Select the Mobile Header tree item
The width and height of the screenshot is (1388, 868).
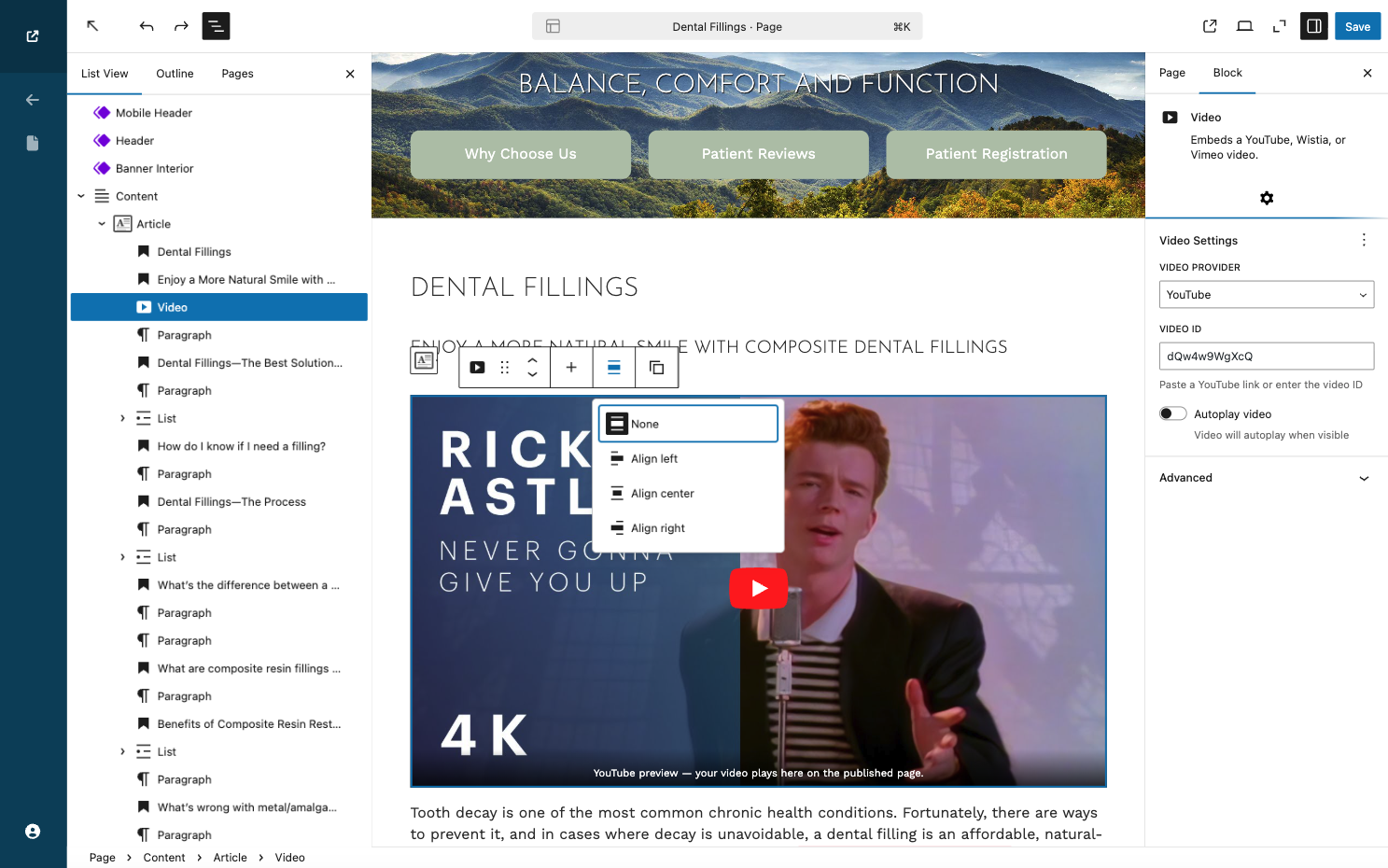tap(219, 113)
